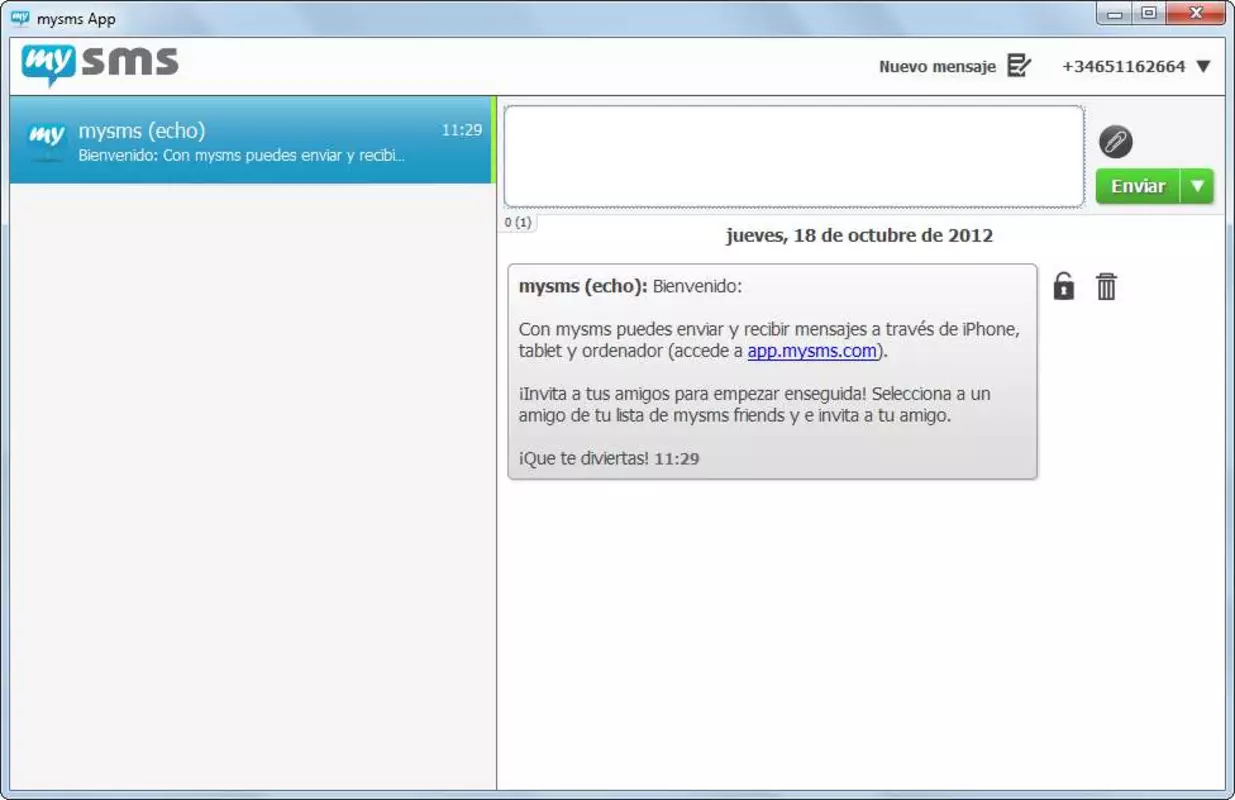Click the Nuevo mensaje label
Viewport: 1235px width, 800px height.
coord(937,67)
